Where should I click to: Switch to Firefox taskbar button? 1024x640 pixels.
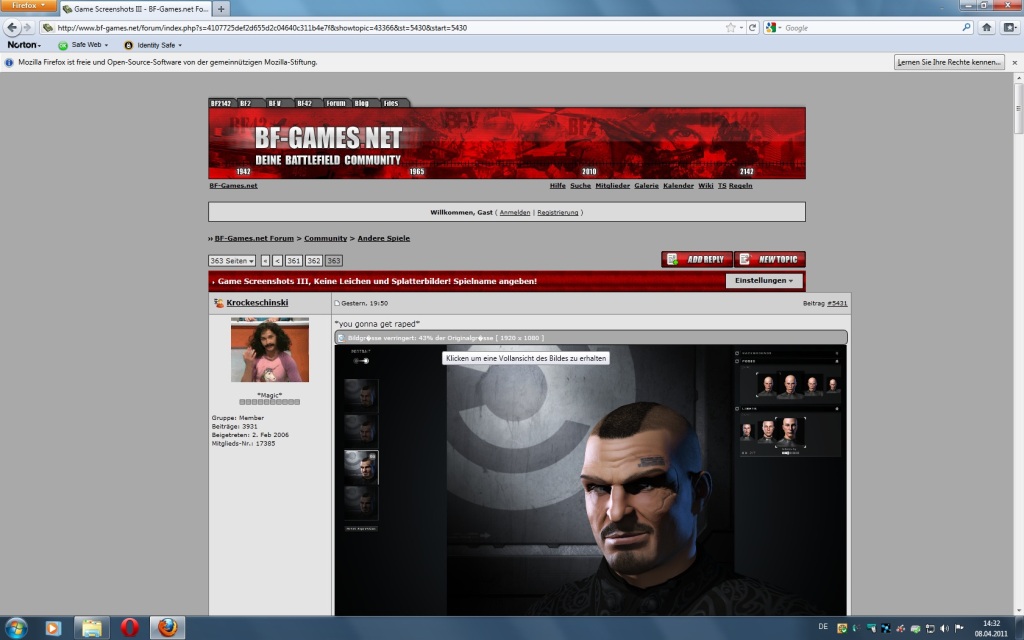(x=168, y=628)
